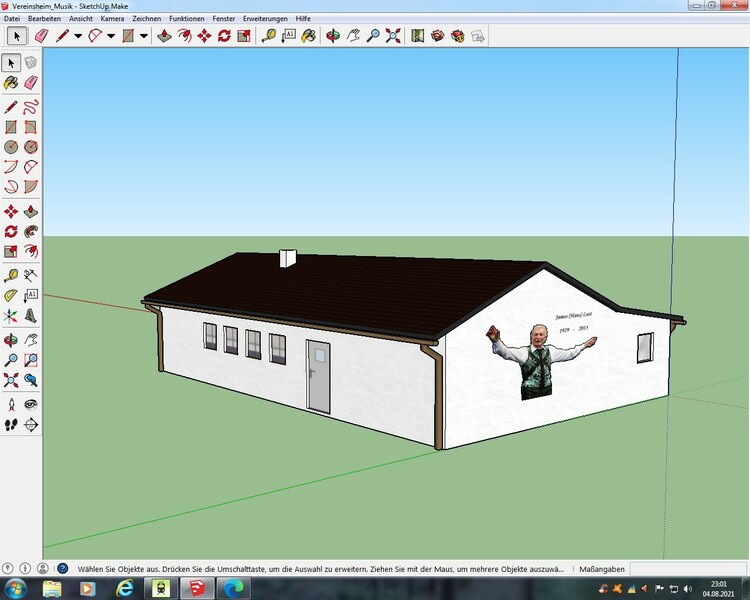Choose Paint Bucket tool in top toolbar
The image size is (750, 600).
309,36
